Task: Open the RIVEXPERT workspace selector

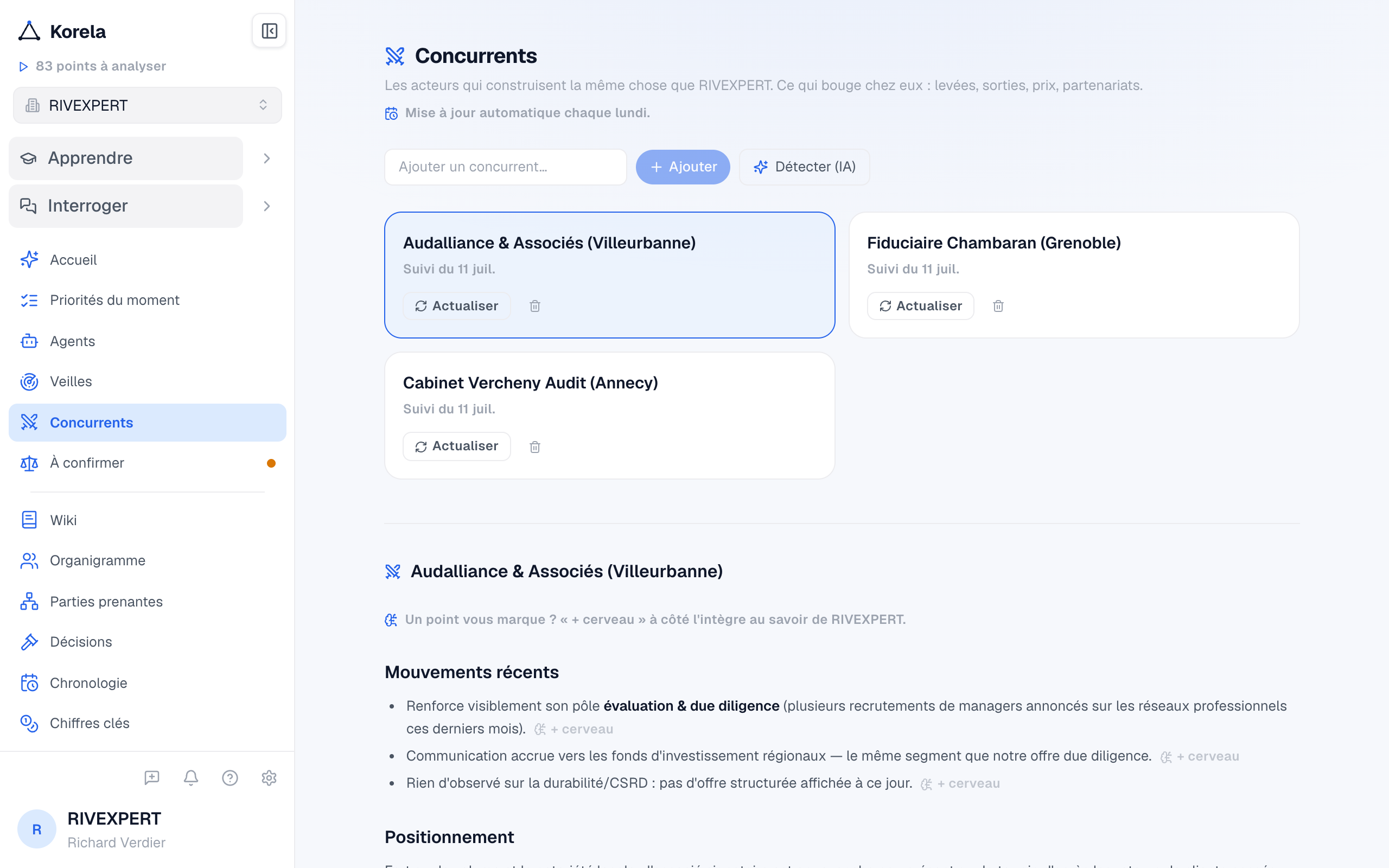Action: (148, 106)
